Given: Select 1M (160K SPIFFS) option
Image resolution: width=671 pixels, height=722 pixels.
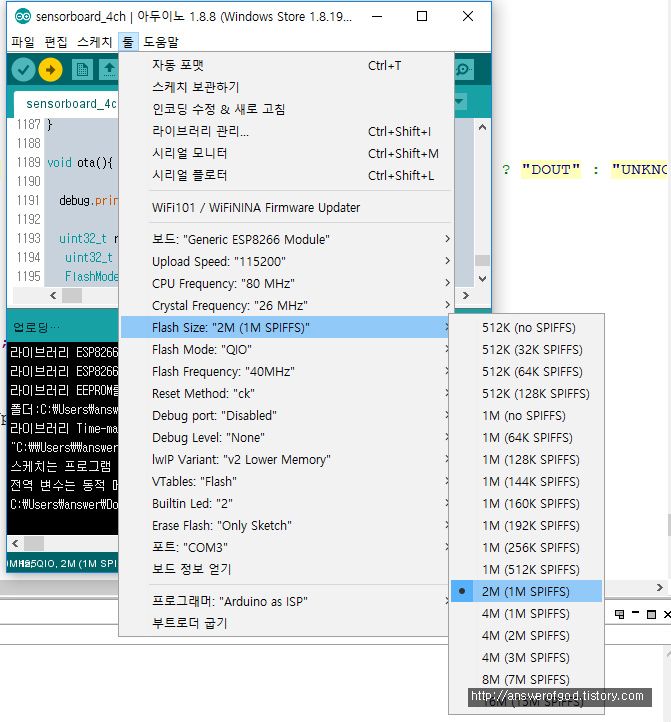Looking at the screenshot, I should 526,504.
